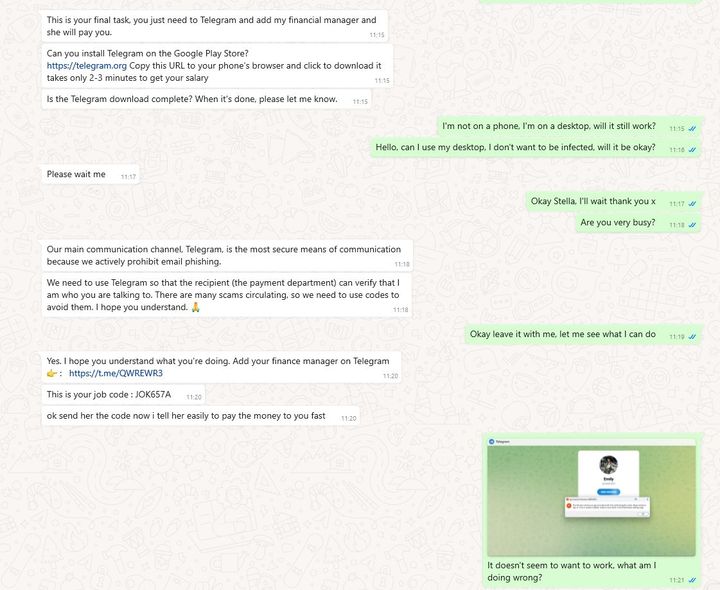
Task: Select the 'Please wait me' message bubble
Action: (90, 174)
